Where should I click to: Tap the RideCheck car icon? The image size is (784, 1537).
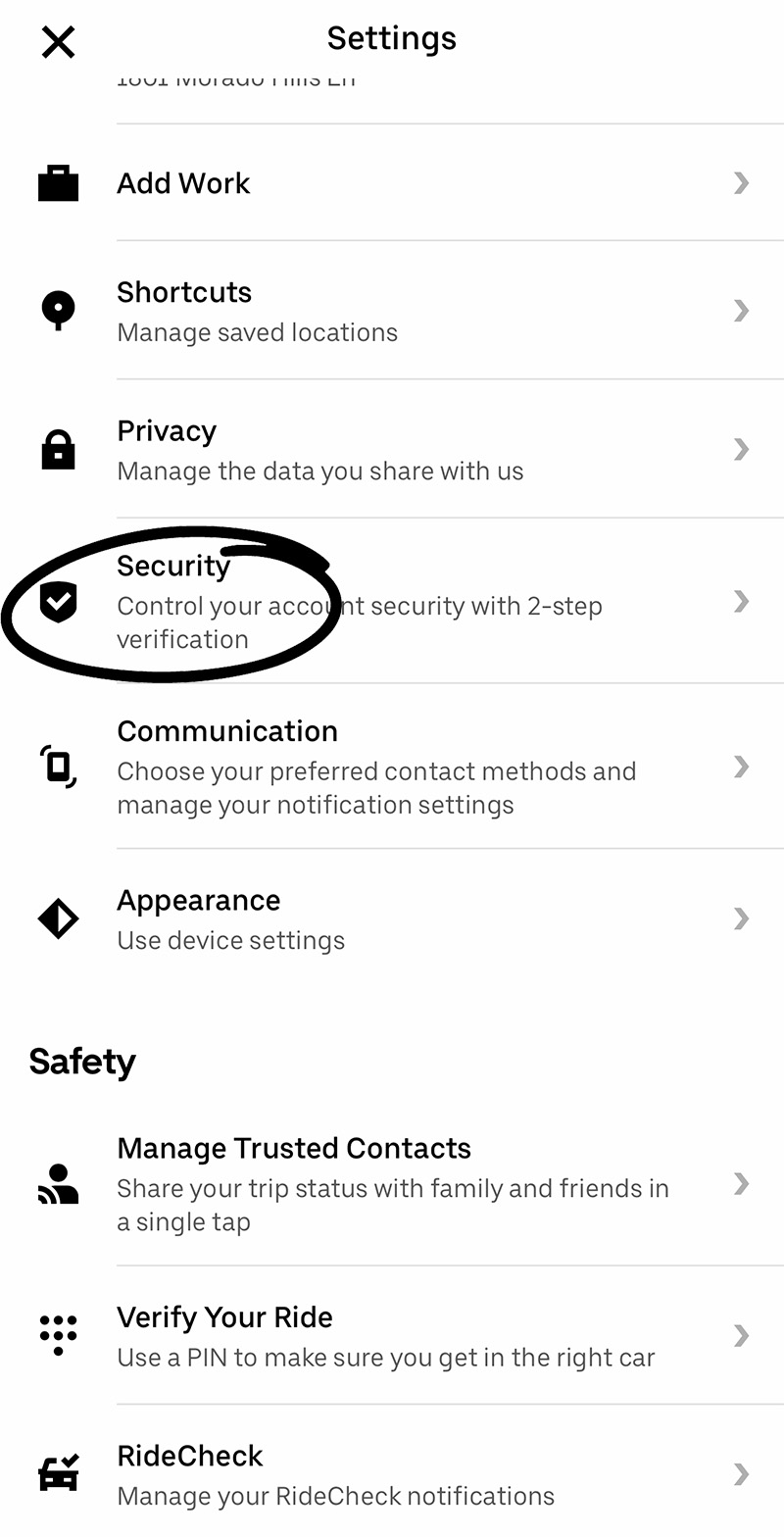[x=58, y=1473]
